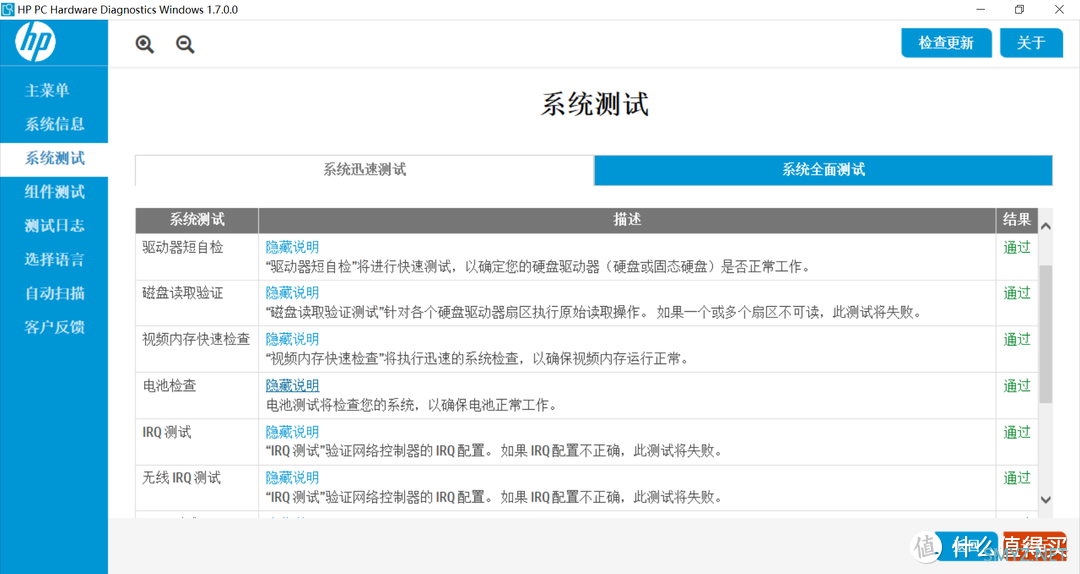Click the zoom out magnifier icon

coord(185,45)
